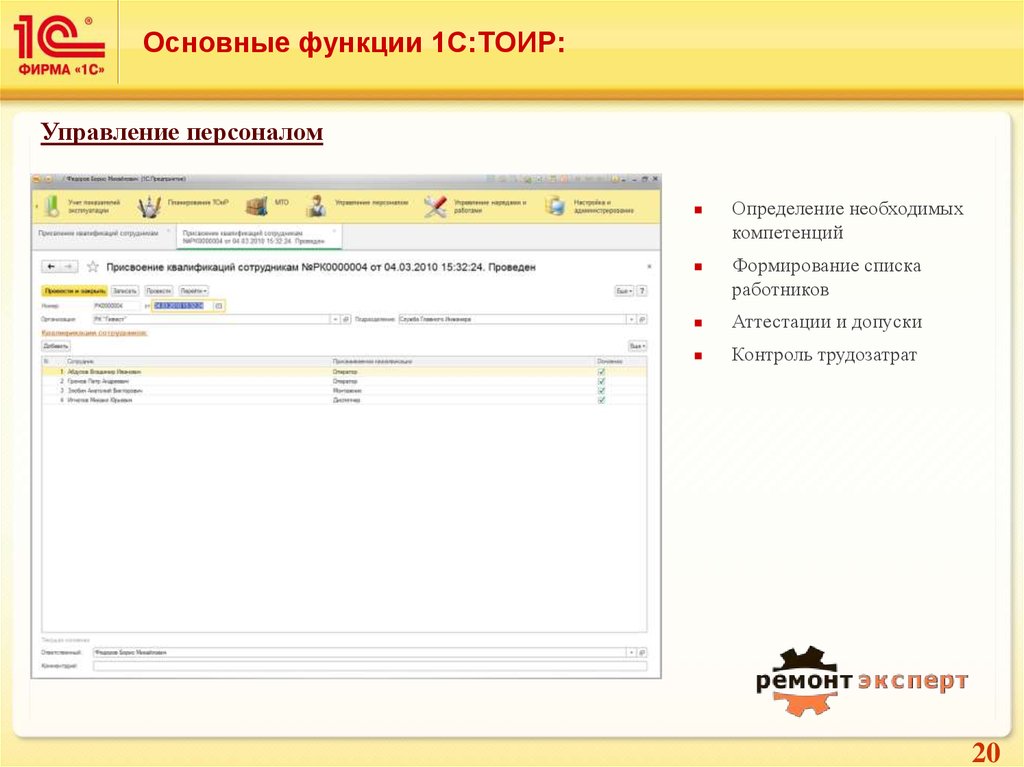Sort by the Присваиваемая квалификация column header
This screenshot has height=767, width=1024.
462,361
